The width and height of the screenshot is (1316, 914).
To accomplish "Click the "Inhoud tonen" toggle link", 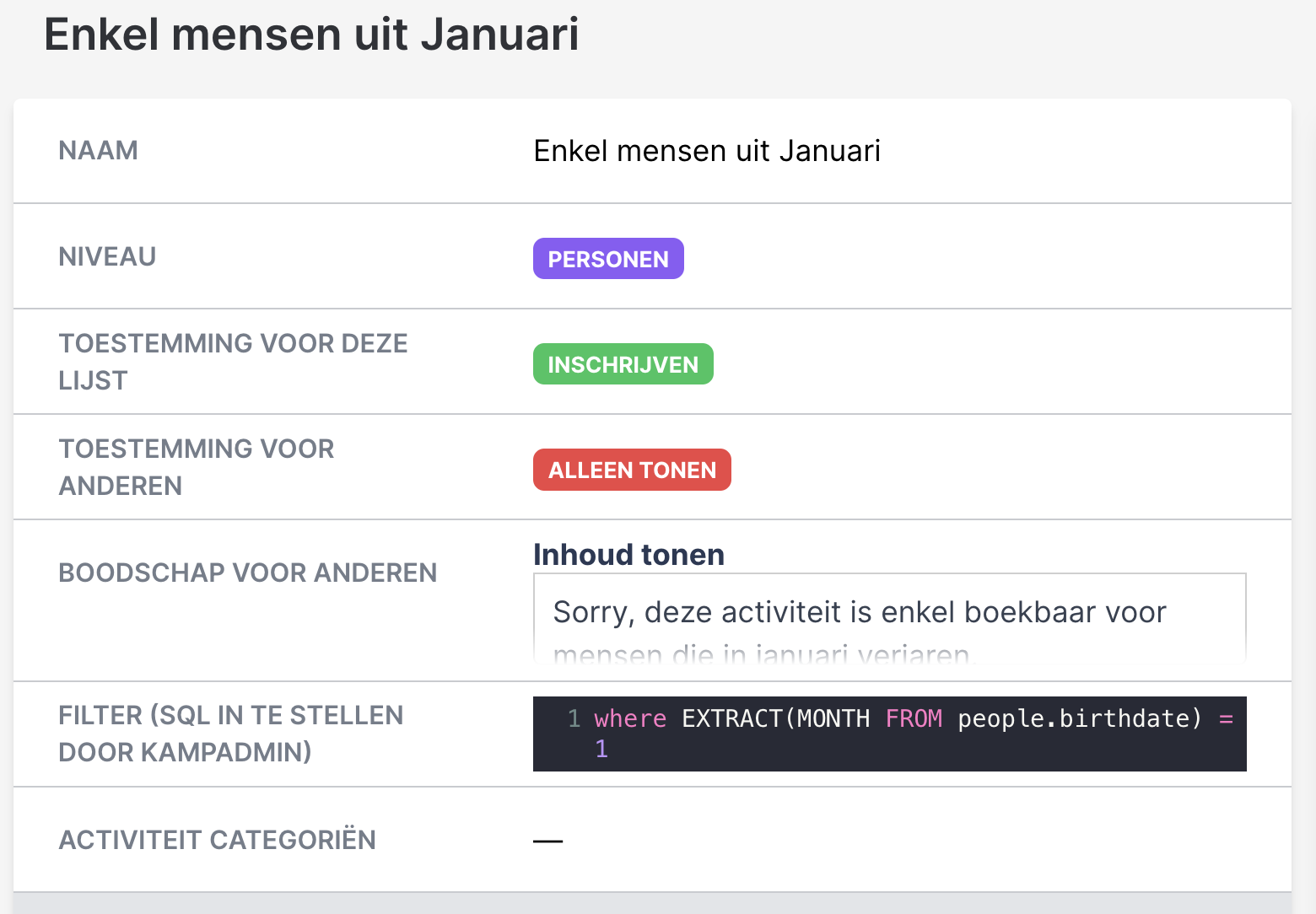I will pos(628,555).
